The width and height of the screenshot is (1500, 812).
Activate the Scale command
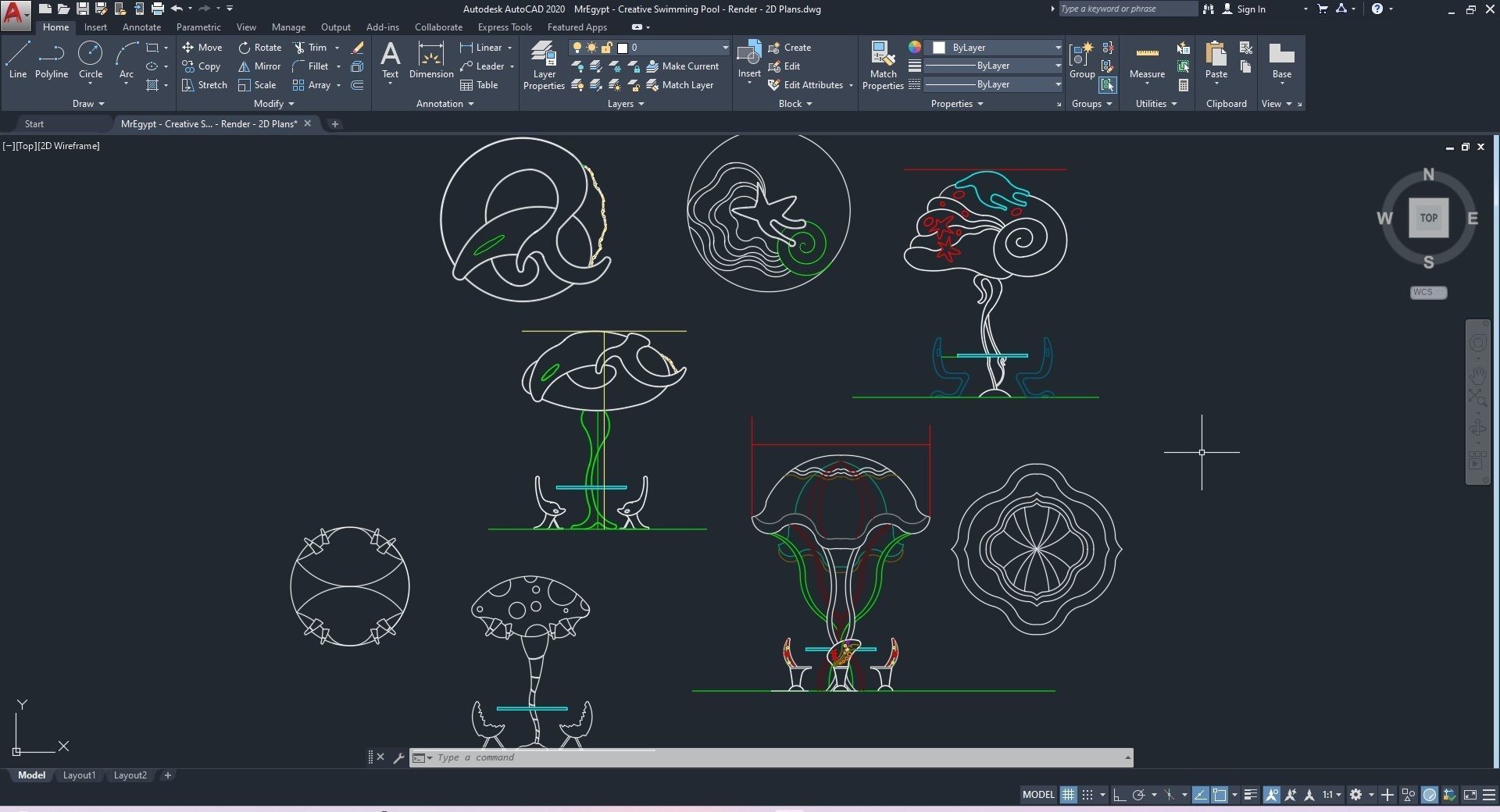(257, 85)
